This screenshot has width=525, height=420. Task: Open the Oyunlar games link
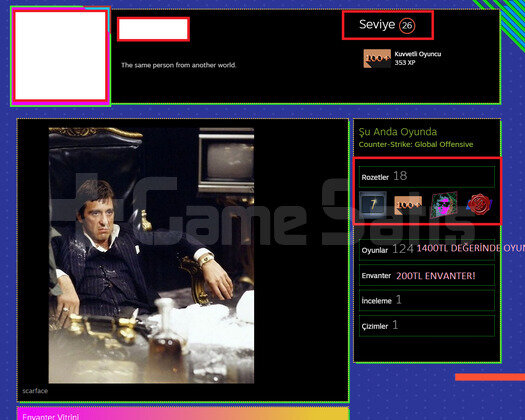tap(375, 250)
